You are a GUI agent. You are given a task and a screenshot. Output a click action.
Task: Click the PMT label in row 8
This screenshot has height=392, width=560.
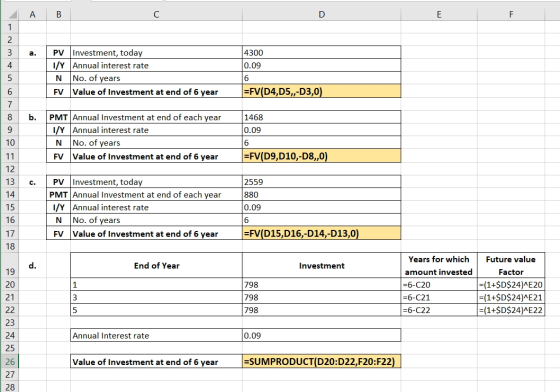(x=59, y=117)
